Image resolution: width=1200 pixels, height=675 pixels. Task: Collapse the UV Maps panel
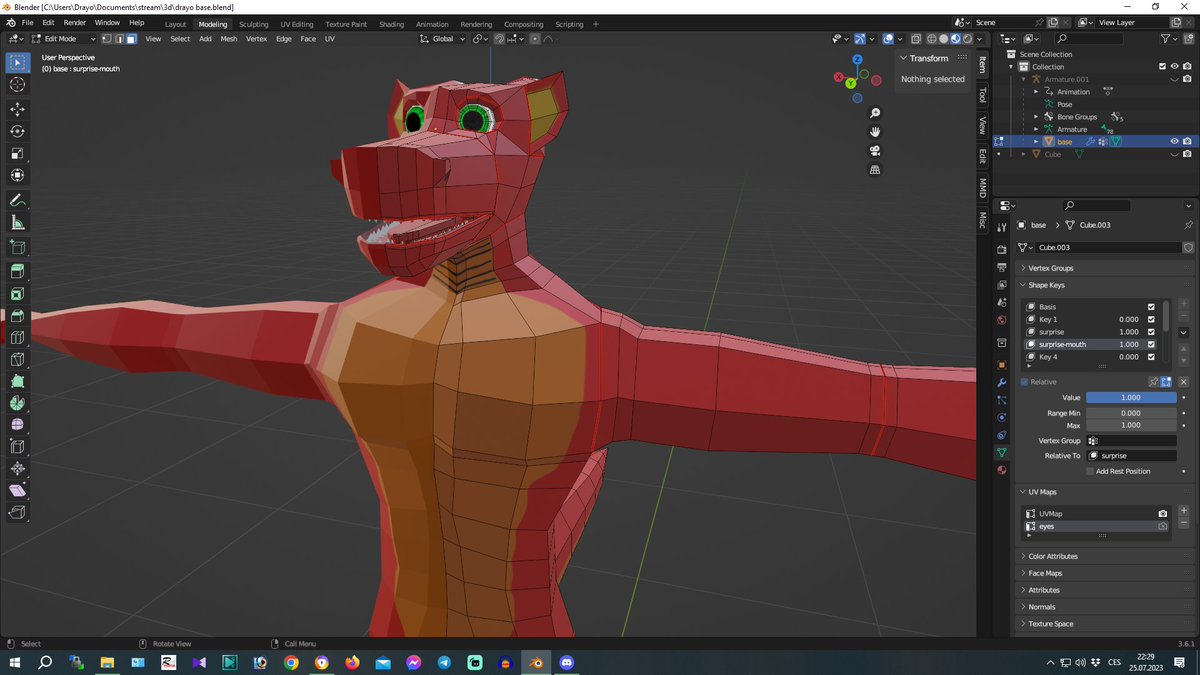[1042, 492]
